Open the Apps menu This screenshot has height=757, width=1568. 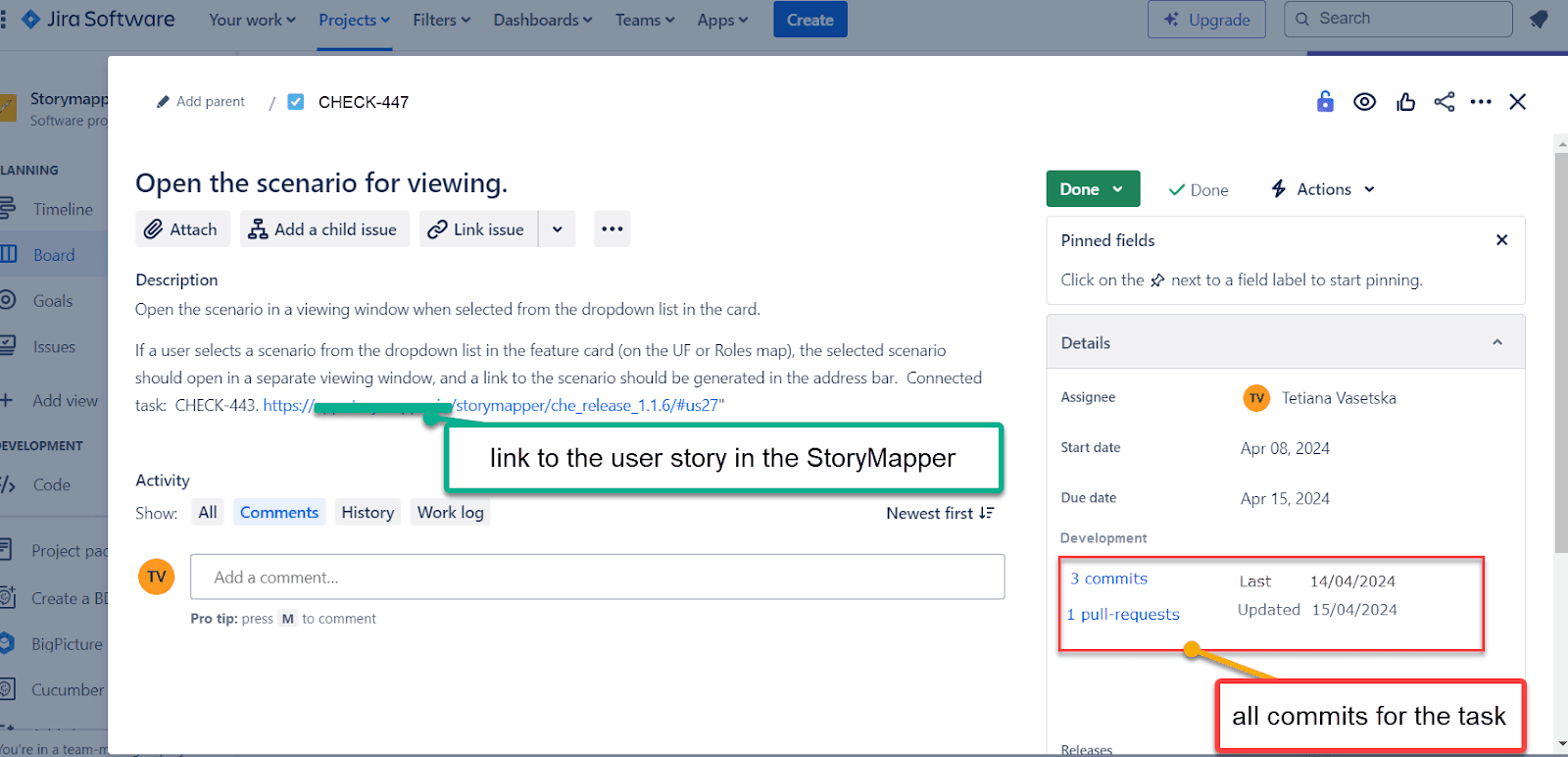coord(722,20)
